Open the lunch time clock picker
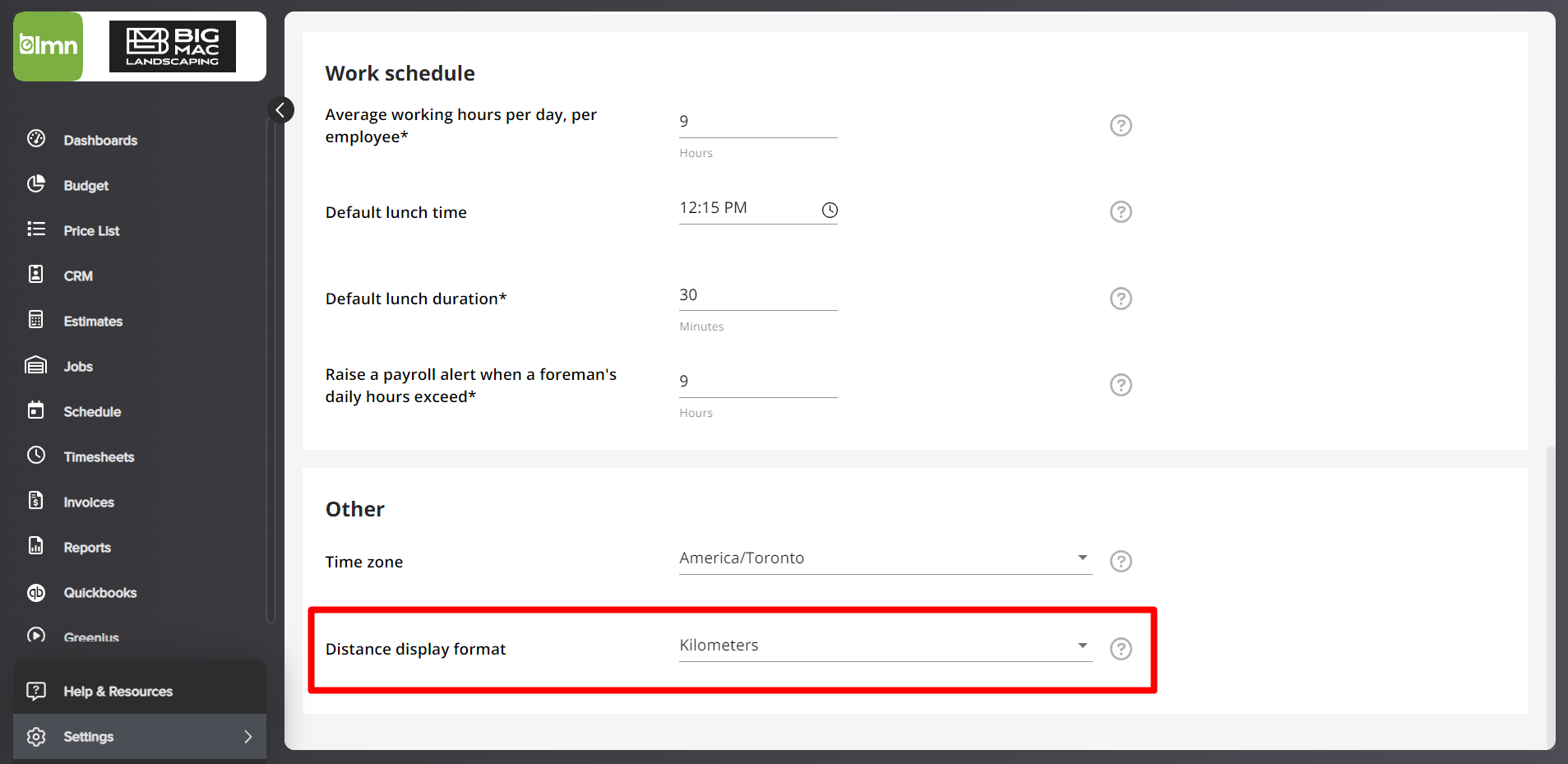This screenshot has height=764, width=1568. click(x=830, y=210)
